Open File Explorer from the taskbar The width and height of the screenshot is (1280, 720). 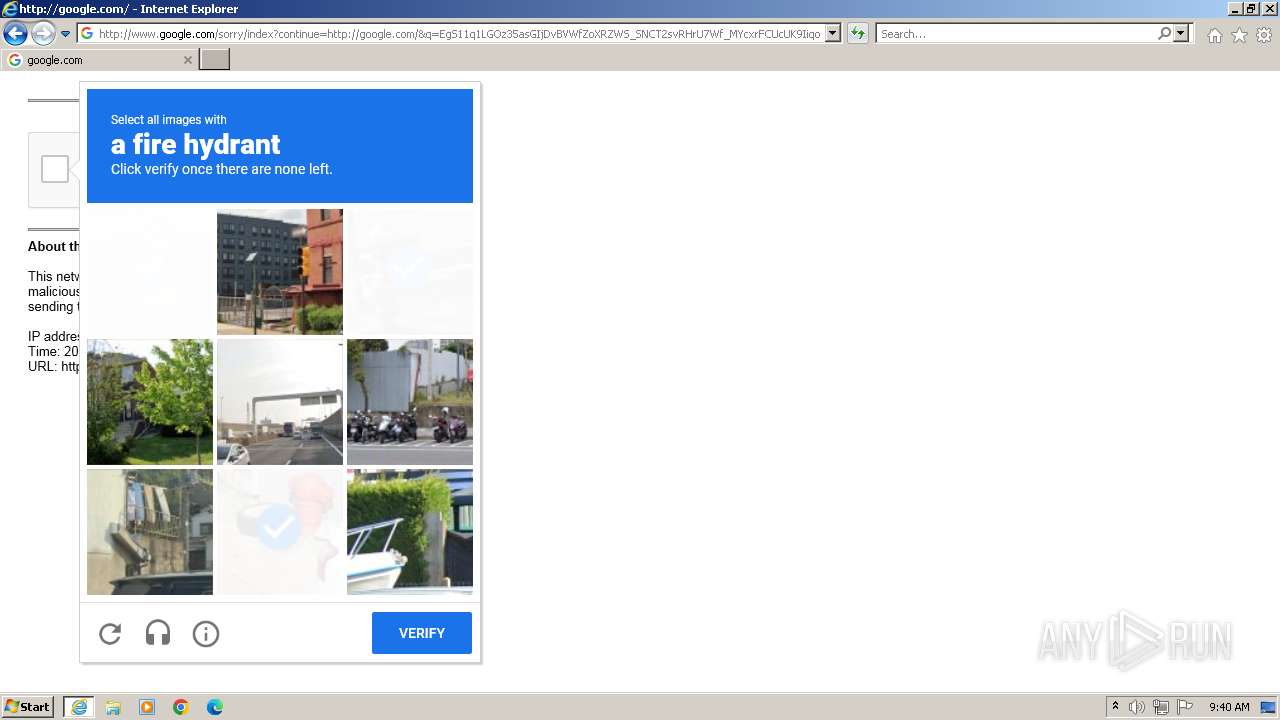113,707
